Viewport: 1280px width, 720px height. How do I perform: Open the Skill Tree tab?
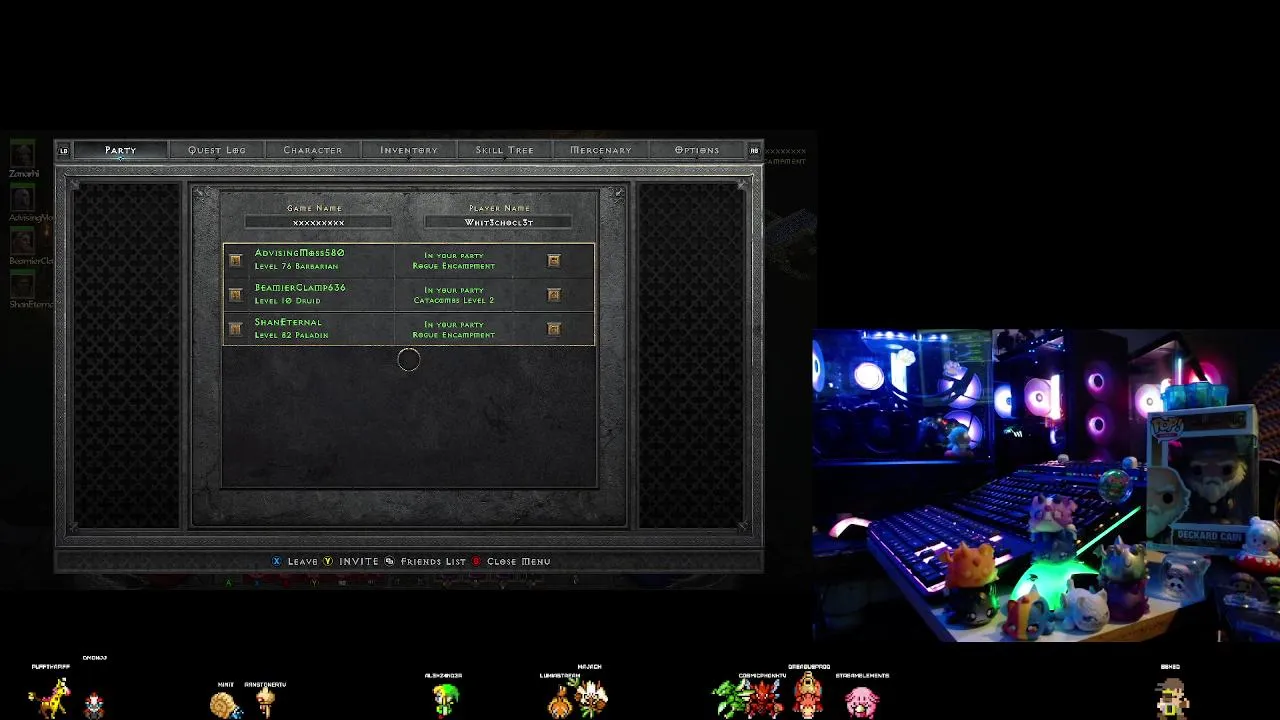tap(505, 150)
